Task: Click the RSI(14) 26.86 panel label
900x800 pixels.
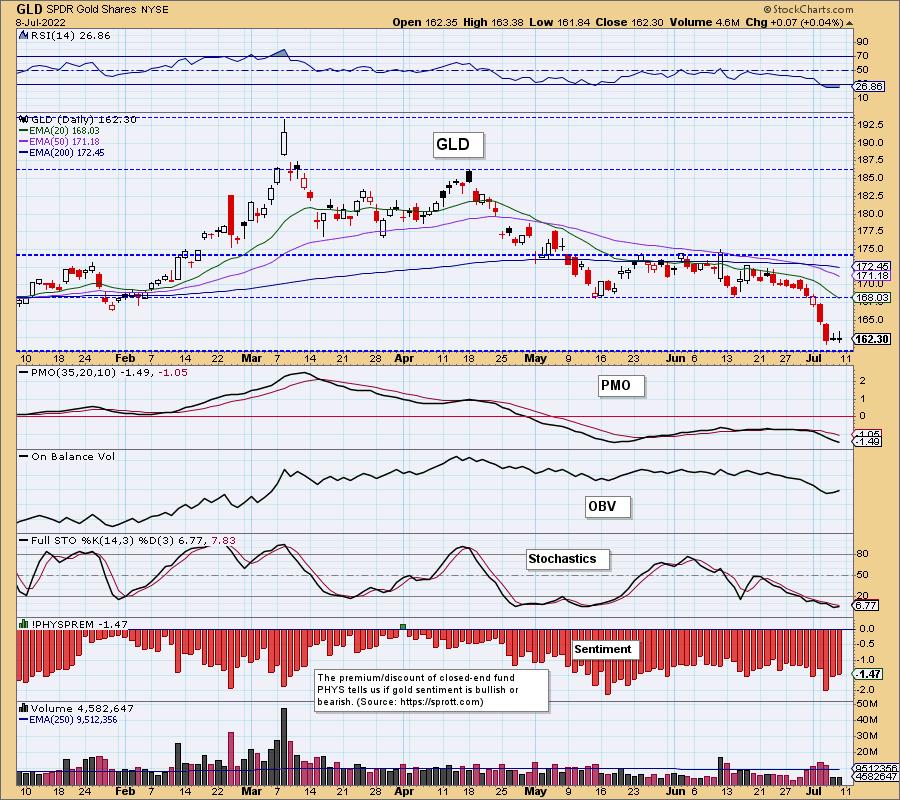Action: [x=70, y=35]
